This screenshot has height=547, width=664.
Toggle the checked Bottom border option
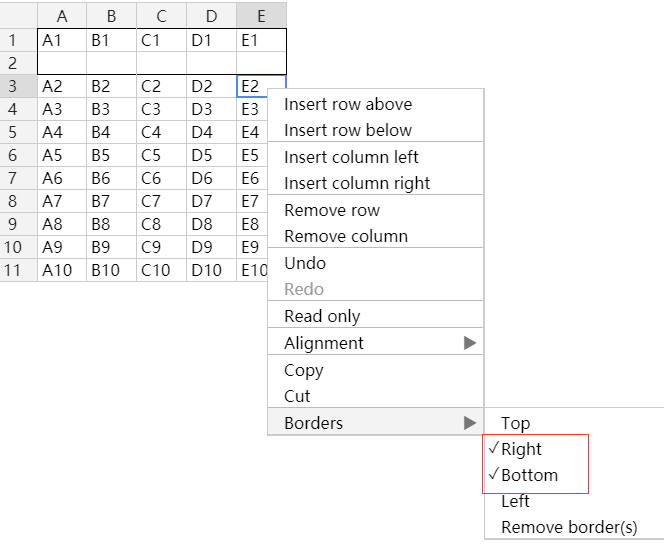tap(574, 475)
